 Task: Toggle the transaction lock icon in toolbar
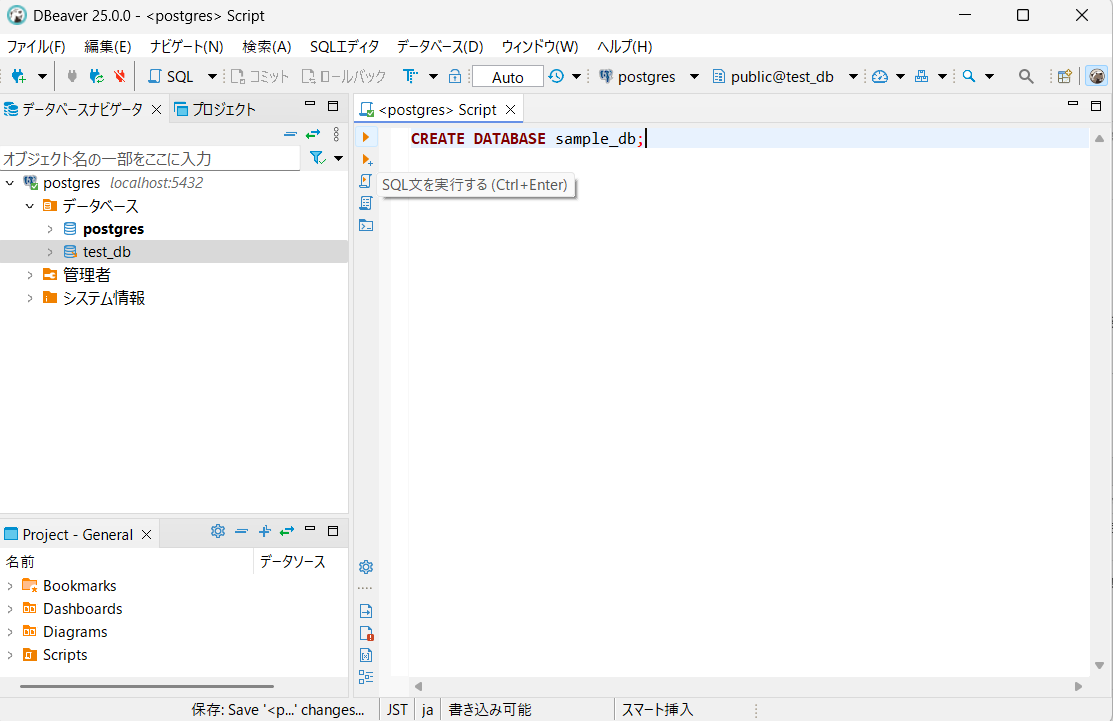(x=455, y=76)
